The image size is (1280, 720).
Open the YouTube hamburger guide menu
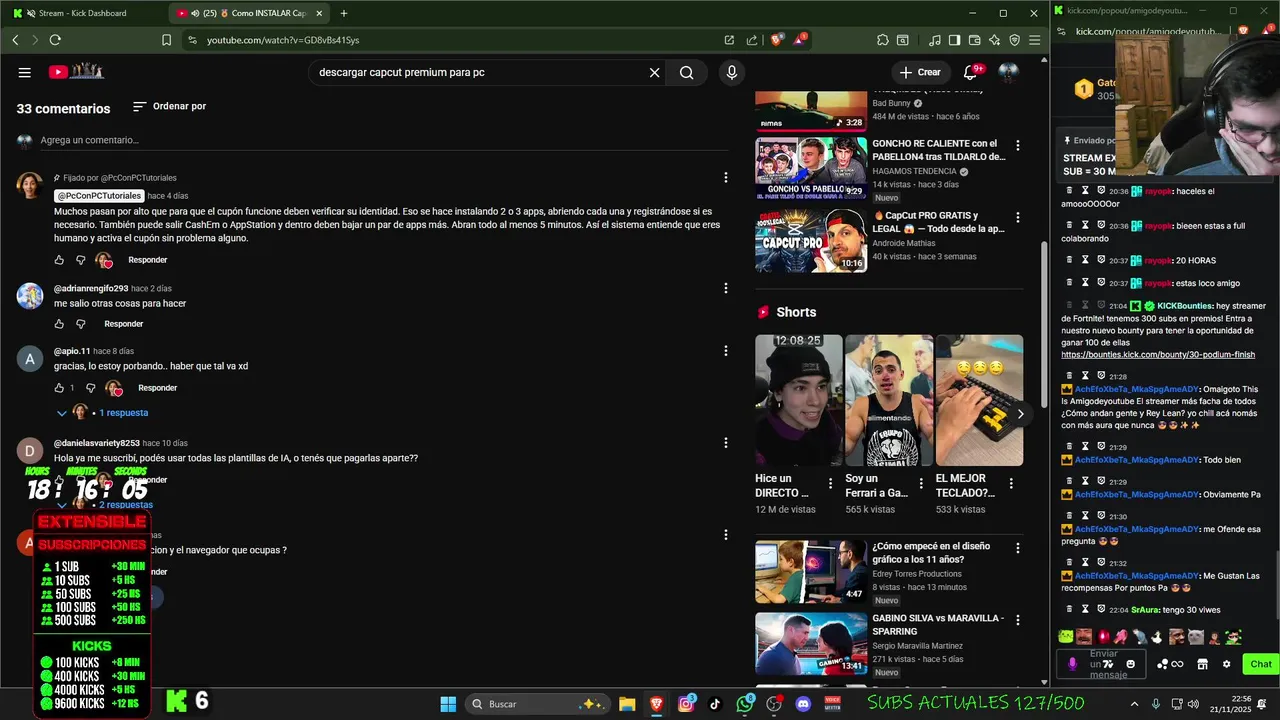point(24,72)
